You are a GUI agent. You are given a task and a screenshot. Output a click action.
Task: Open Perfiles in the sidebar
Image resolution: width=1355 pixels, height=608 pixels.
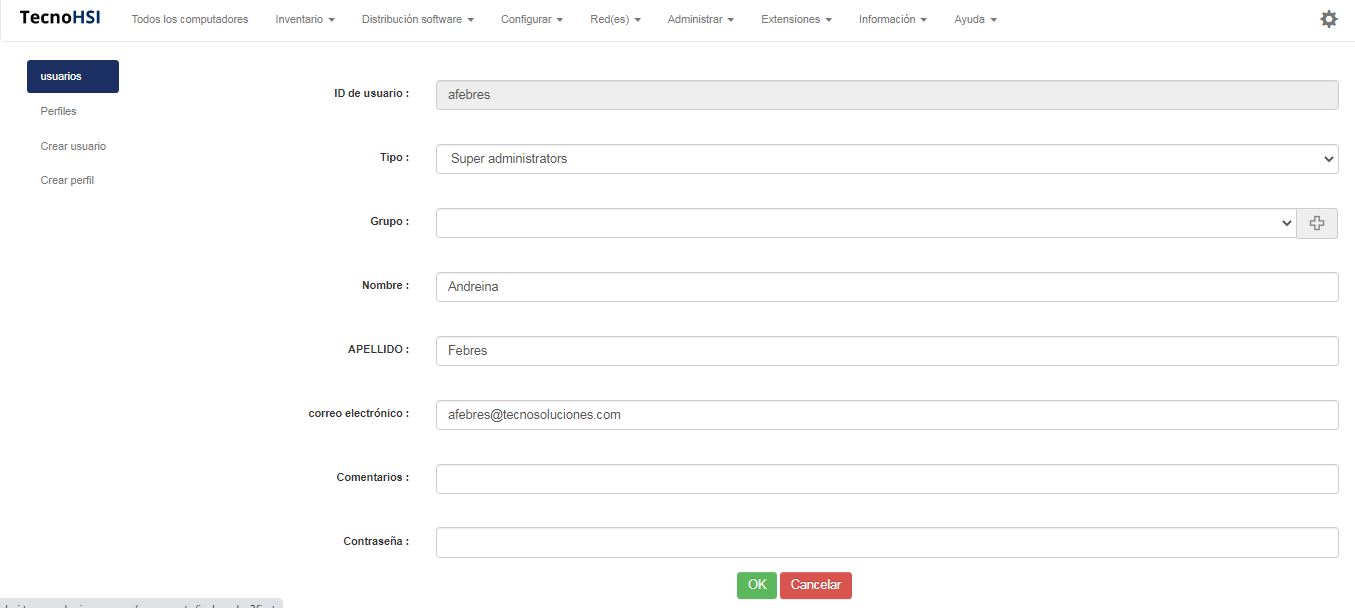[59, 111]
